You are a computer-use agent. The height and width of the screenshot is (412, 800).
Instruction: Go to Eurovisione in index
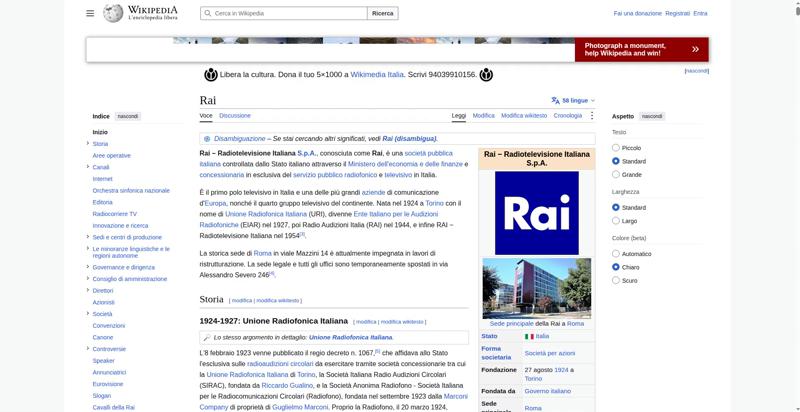click(x=108, y=384)
